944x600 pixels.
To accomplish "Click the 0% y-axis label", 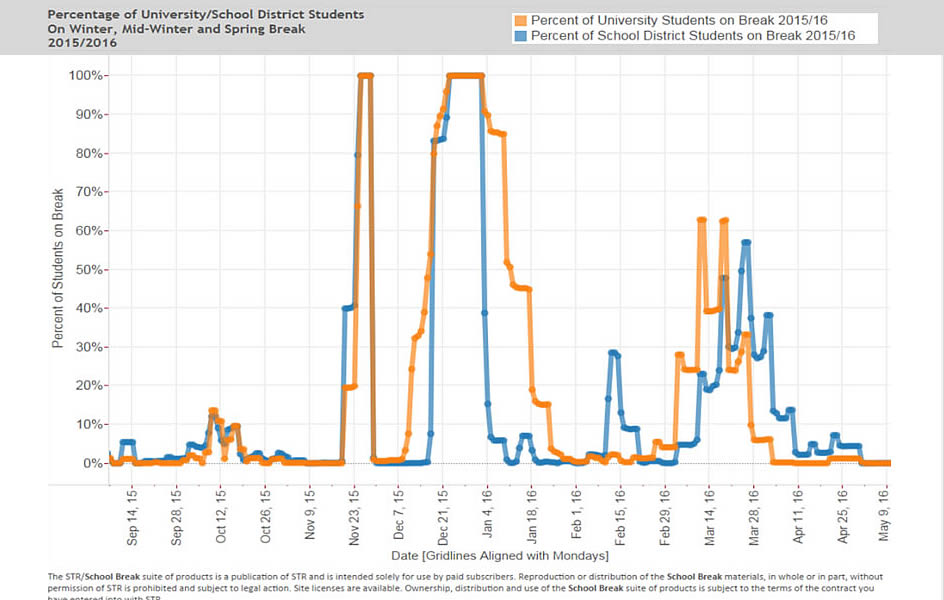I will 92,463.
